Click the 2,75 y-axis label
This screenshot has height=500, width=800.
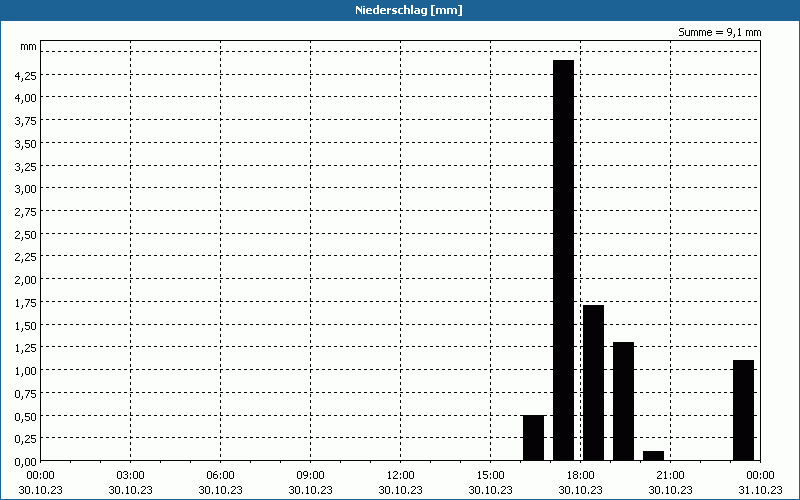tap(26, 212)
